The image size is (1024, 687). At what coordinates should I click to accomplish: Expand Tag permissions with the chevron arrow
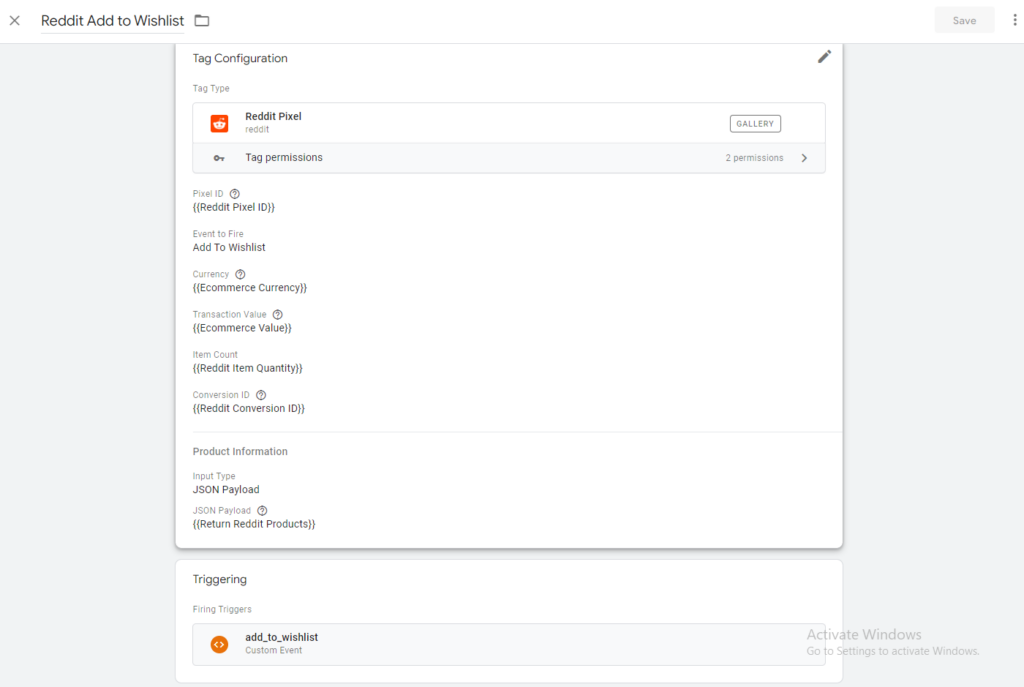click(804, 158)
